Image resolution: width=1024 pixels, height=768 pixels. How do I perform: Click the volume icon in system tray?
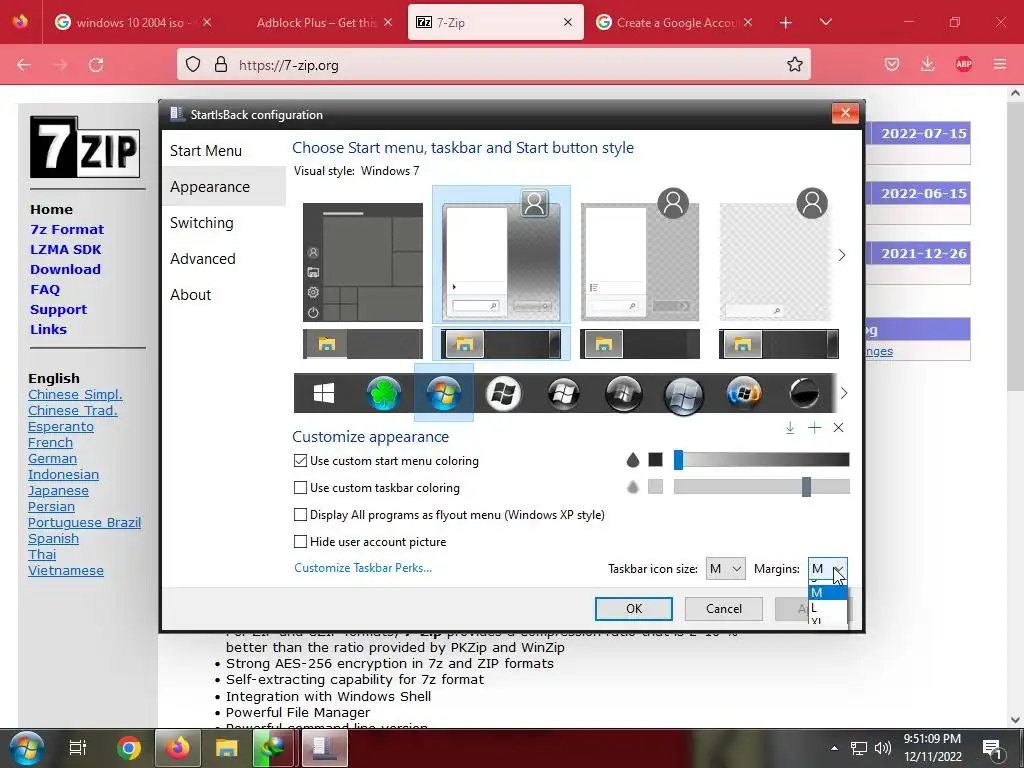tap(883, 748)
